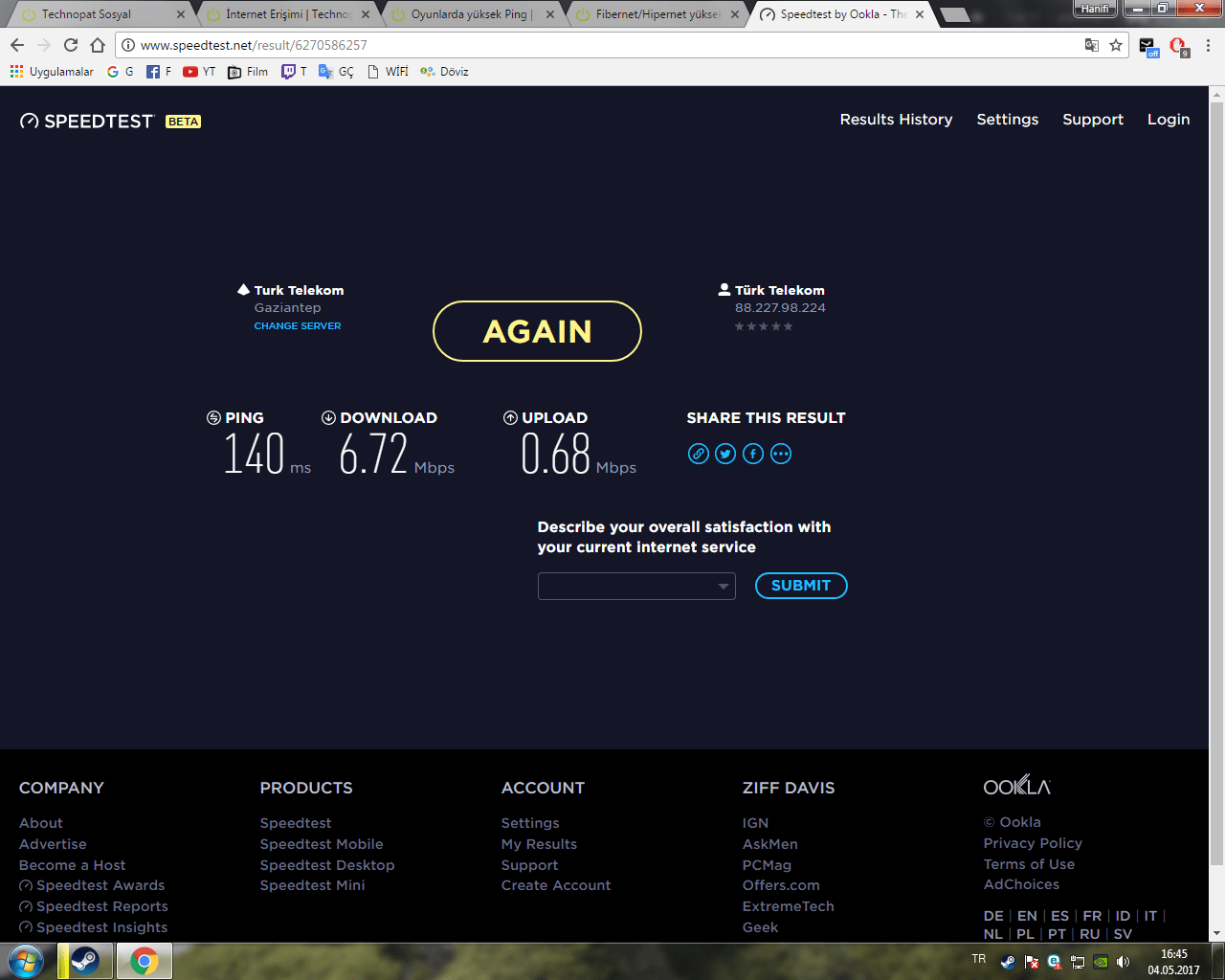The width and height of the screenshot is (1225, 980).
Task: Open the AdBlock extension icon
Action: click(x=1177, y=46)
